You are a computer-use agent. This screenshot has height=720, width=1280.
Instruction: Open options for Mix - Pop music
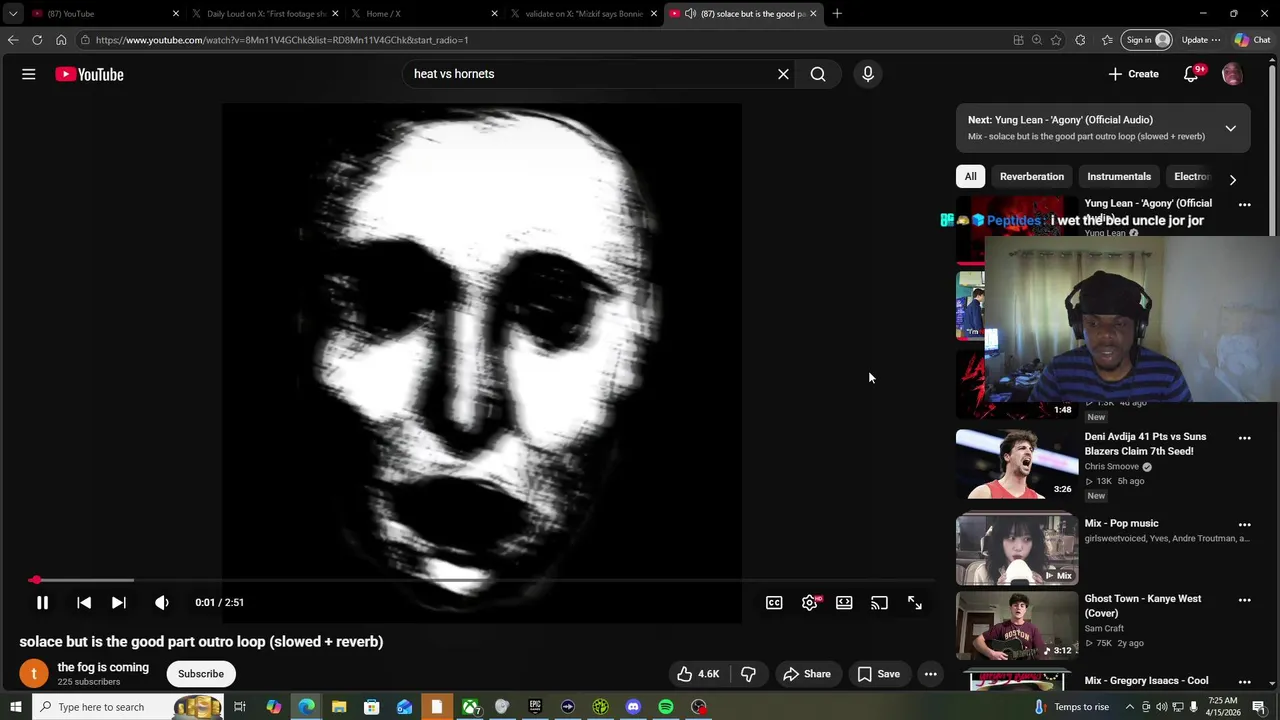pos(1244,524)
